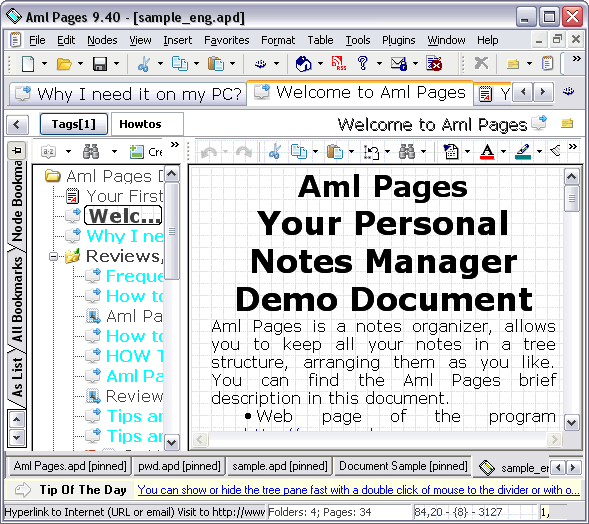Click the RSS feed icon
The image size is (589, 524).
[x=338, y=63]
